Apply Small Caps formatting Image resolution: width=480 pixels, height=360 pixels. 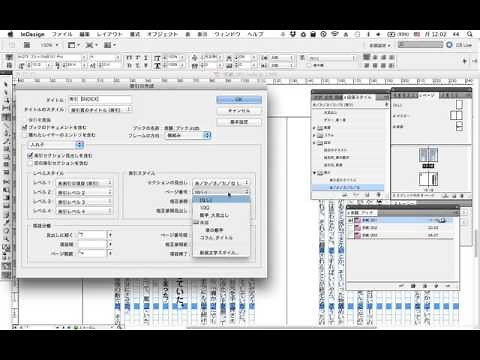click(x=130, y=66)
